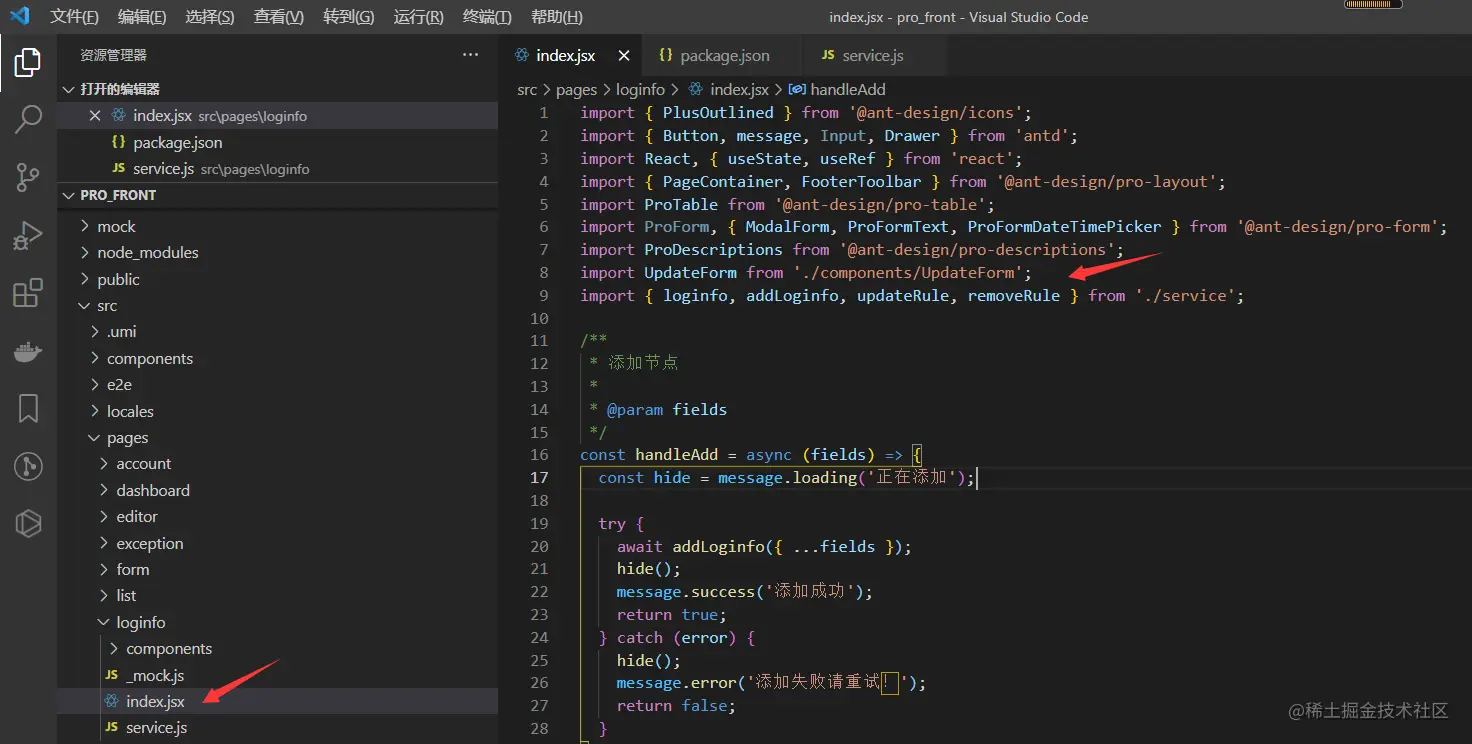Open the Docker view in activity bar
Image resolution: width=1472 pixels, height=744 pixels.
28,351
